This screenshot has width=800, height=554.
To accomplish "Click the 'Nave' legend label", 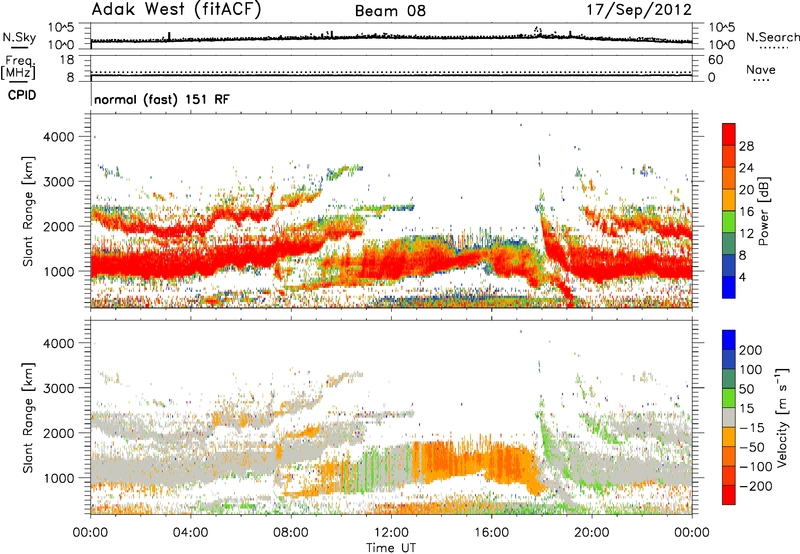I will pos(761,69).
